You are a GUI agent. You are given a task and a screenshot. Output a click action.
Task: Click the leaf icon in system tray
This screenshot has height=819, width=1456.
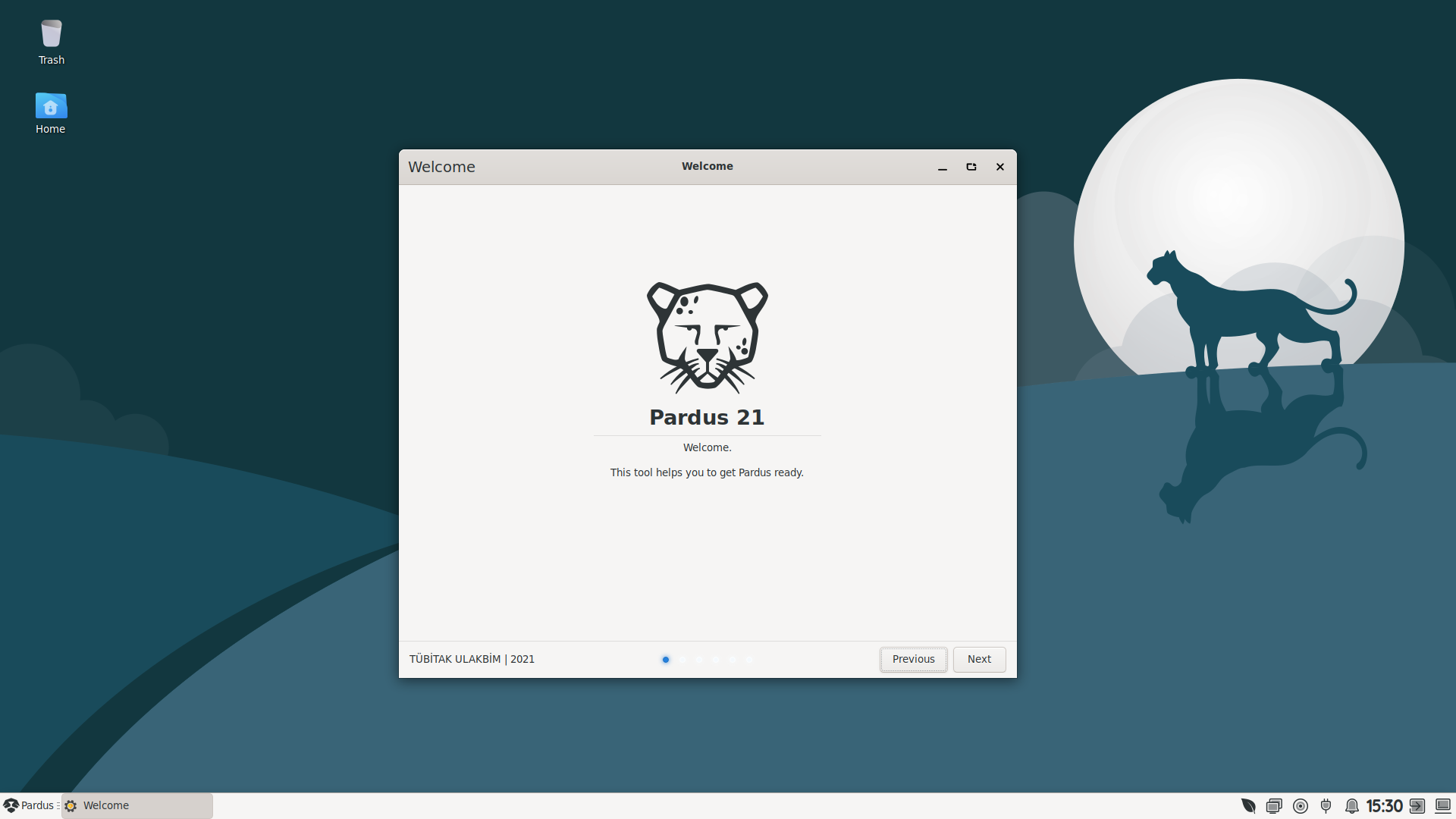pos(1248,805)
